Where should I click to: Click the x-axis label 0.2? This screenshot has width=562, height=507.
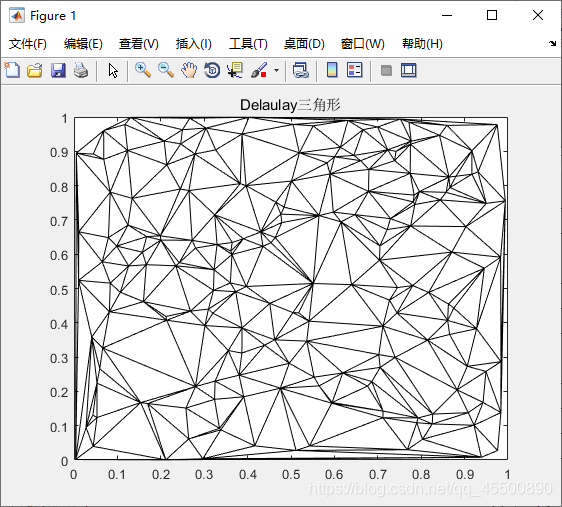coord(161,474)
